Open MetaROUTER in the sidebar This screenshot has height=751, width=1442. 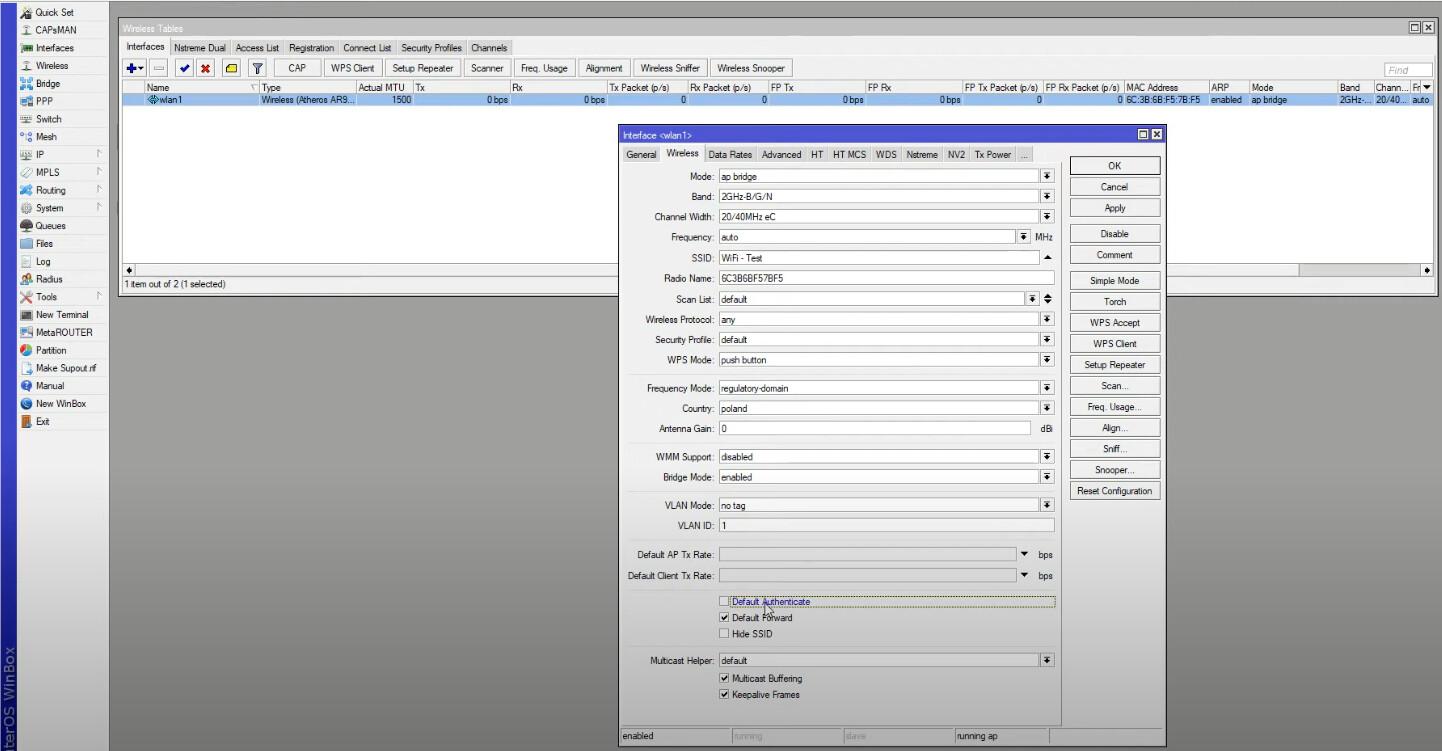63,333
